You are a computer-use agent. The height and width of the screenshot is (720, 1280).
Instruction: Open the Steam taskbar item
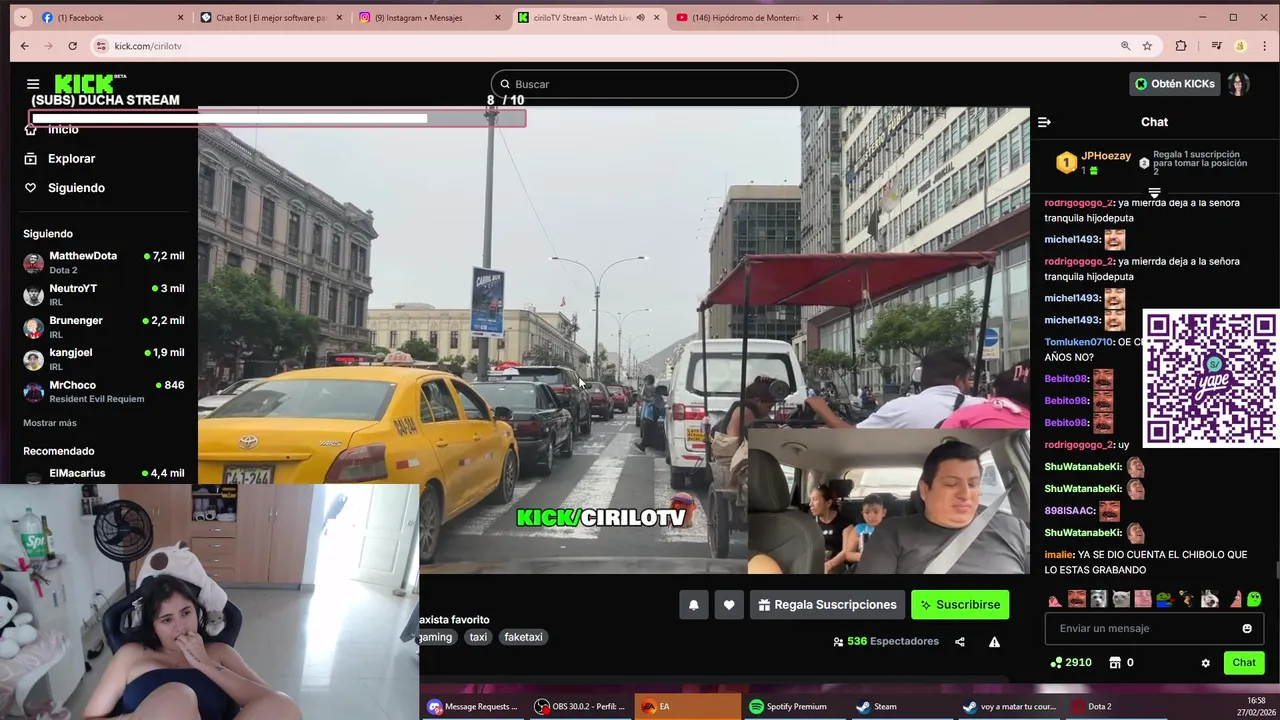tap(902, 706)
